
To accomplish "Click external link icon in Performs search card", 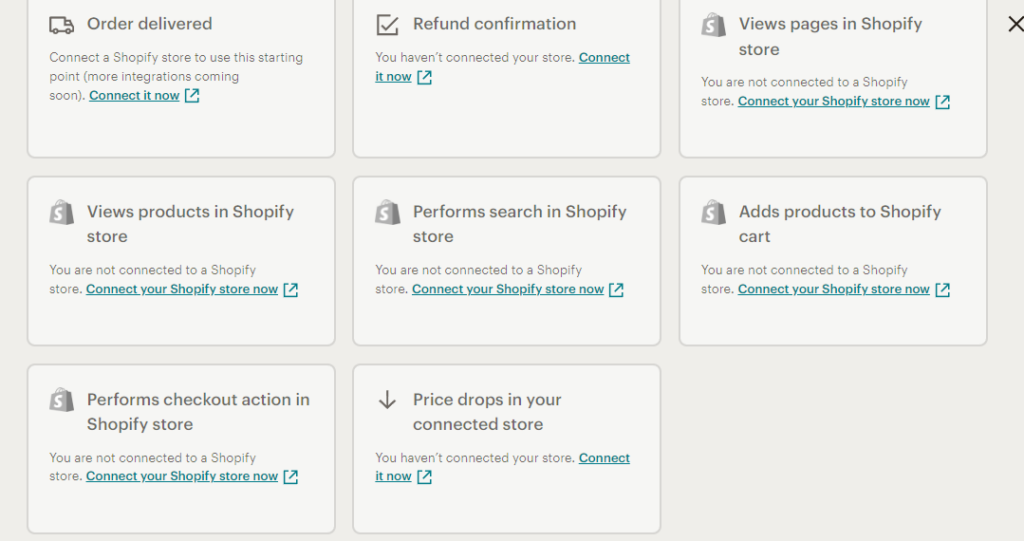I will point(616,289).
